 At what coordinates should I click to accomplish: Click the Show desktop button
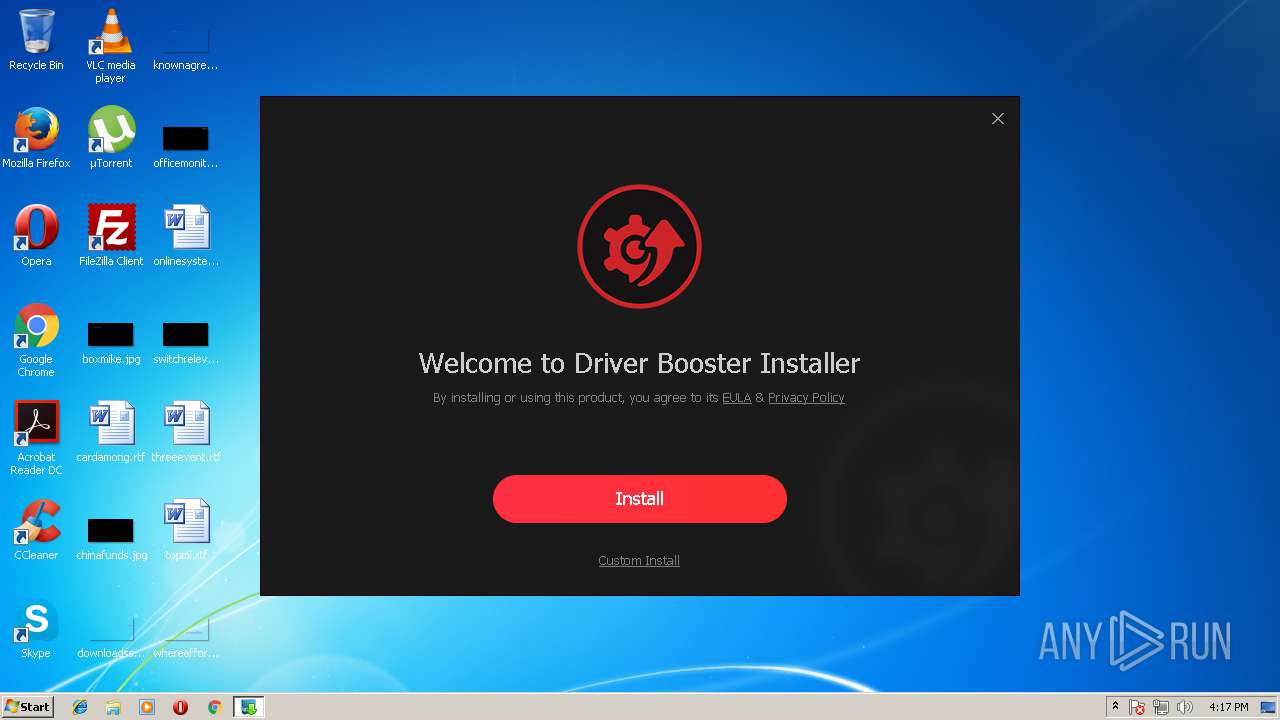[1268, 707]
